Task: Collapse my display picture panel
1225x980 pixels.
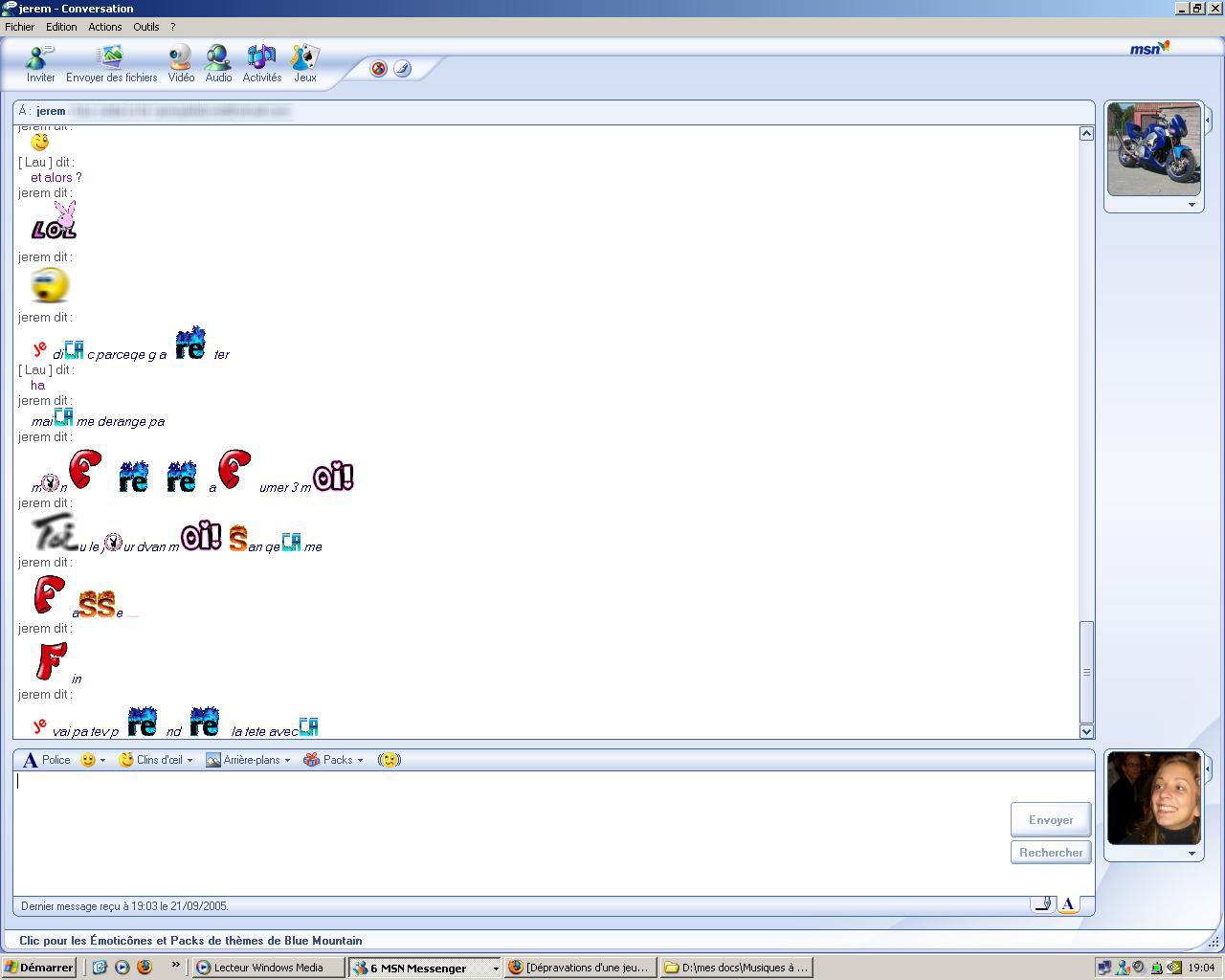Action: click(x=1208, y=769)
